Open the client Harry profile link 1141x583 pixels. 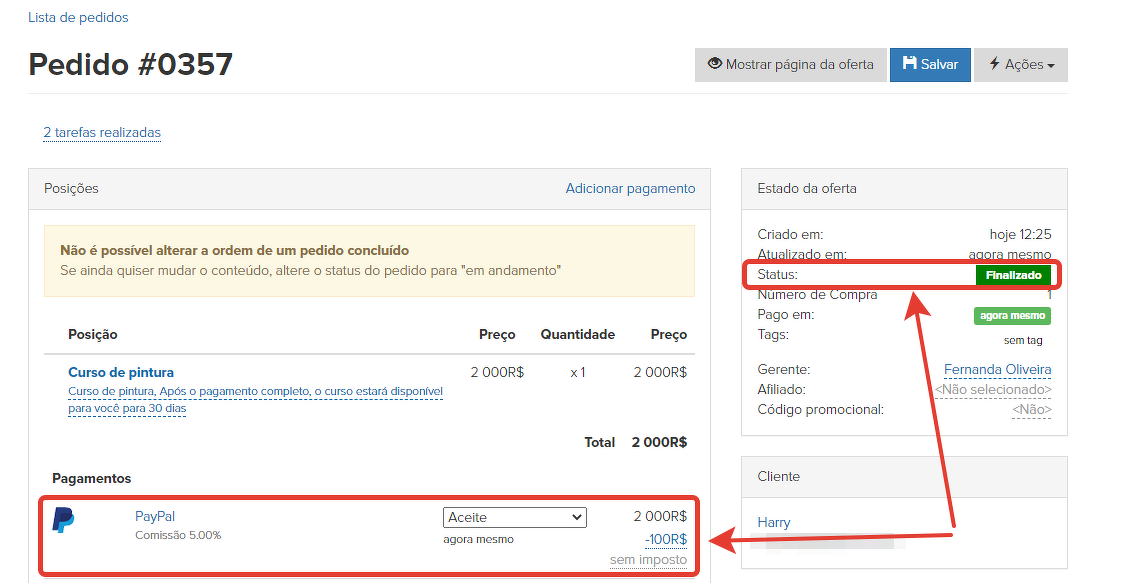tap(774, 523)
